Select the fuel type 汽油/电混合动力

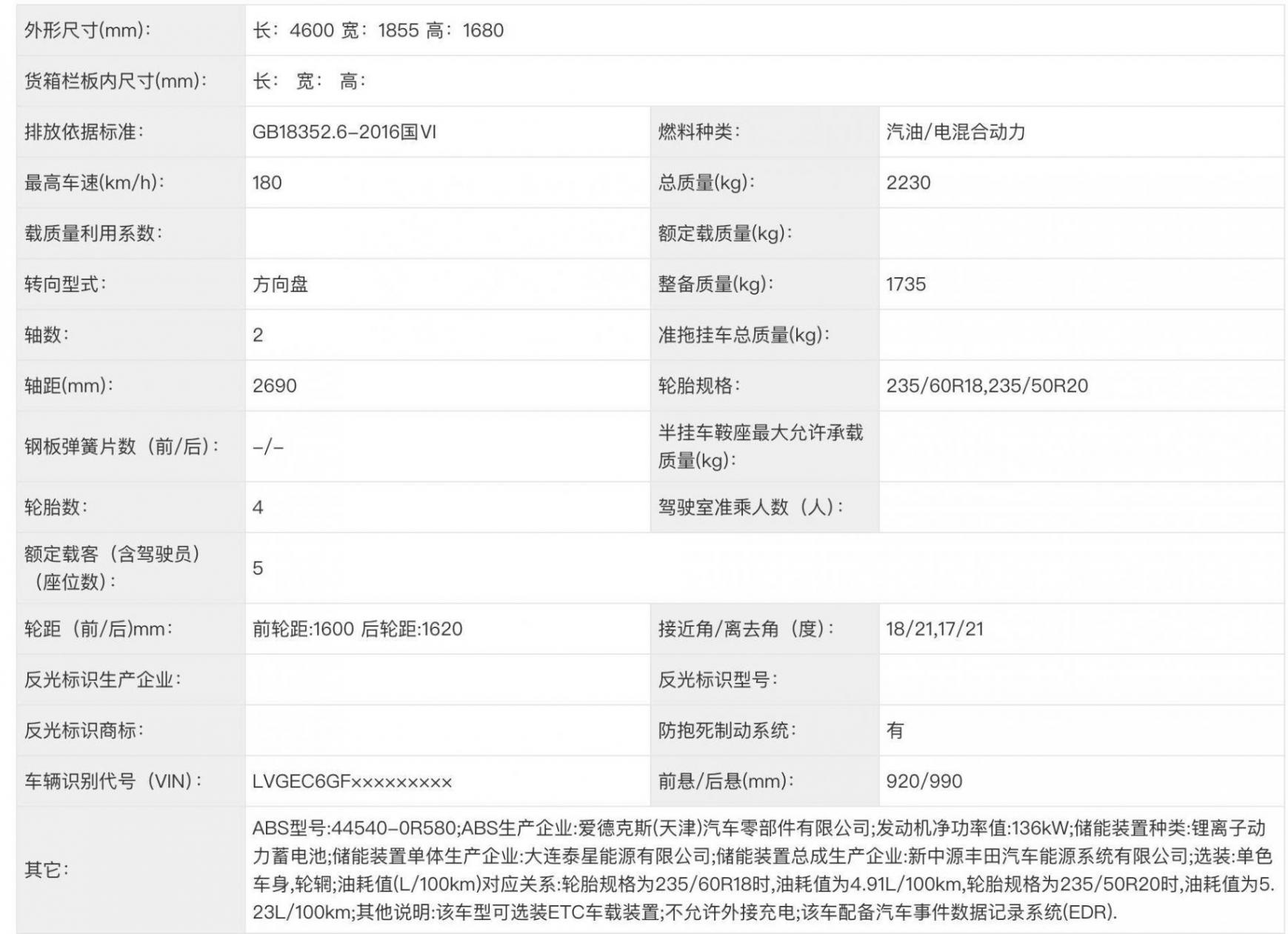coord(959,131)
